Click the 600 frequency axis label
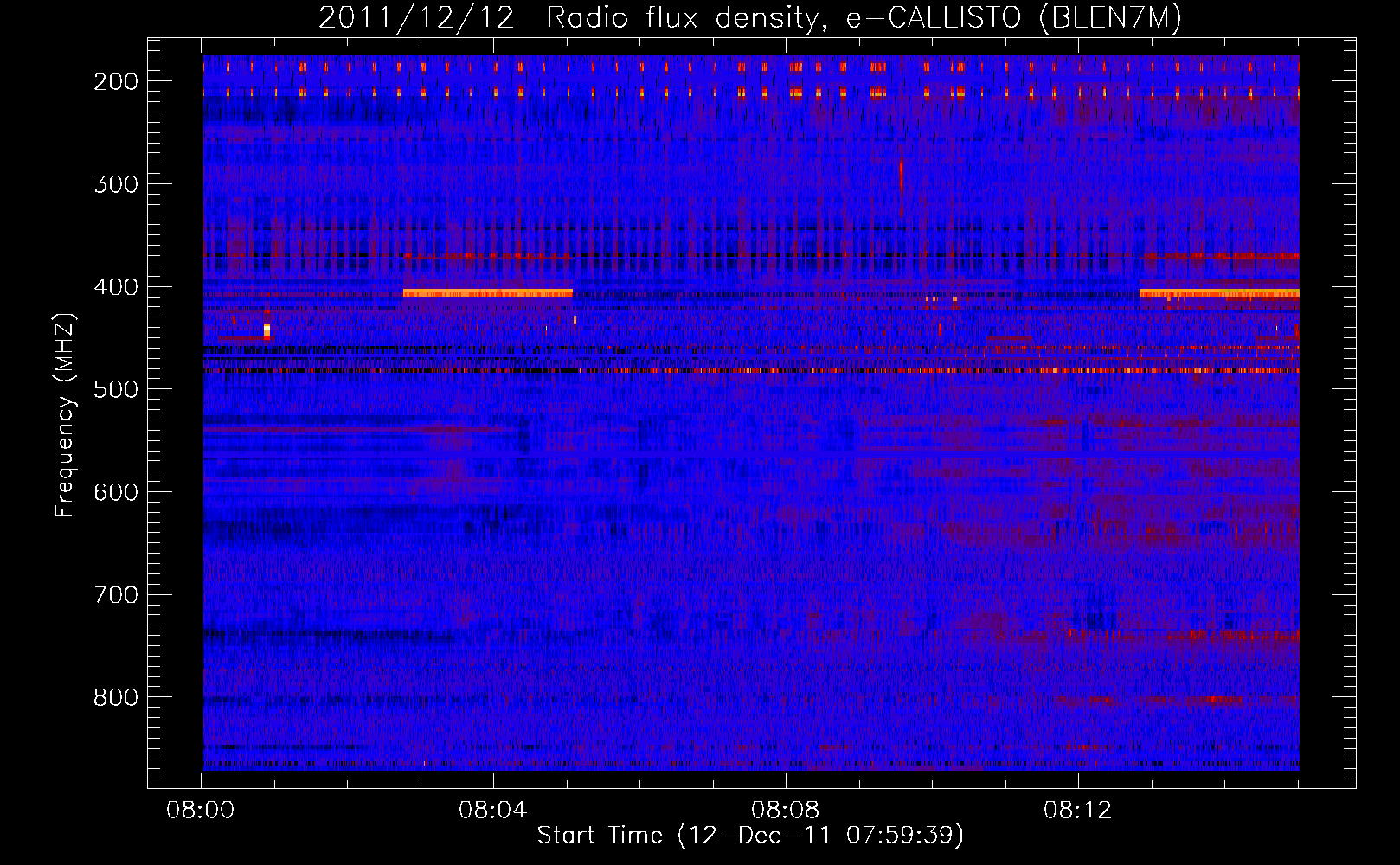Screen dimensions: 1400x865 tap(115, 492)
